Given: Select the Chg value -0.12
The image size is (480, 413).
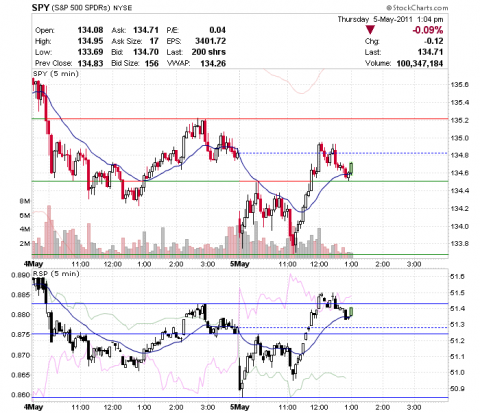Looking at the screenshot, I should [x=433, y=41].
